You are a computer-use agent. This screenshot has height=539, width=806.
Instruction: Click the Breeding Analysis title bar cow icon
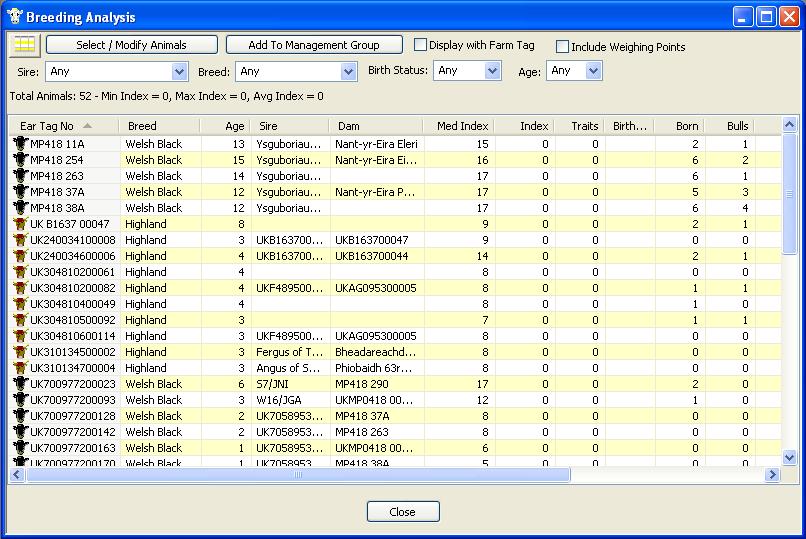pyautogui.click(x=15, y=16)
